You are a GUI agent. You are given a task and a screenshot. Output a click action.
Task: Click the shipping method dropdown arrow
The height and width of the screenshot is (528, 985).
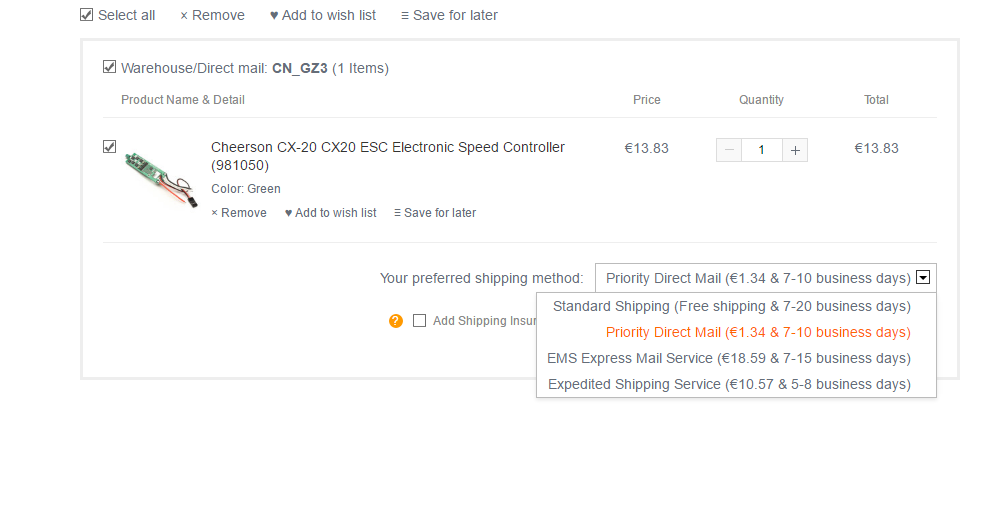924,278
